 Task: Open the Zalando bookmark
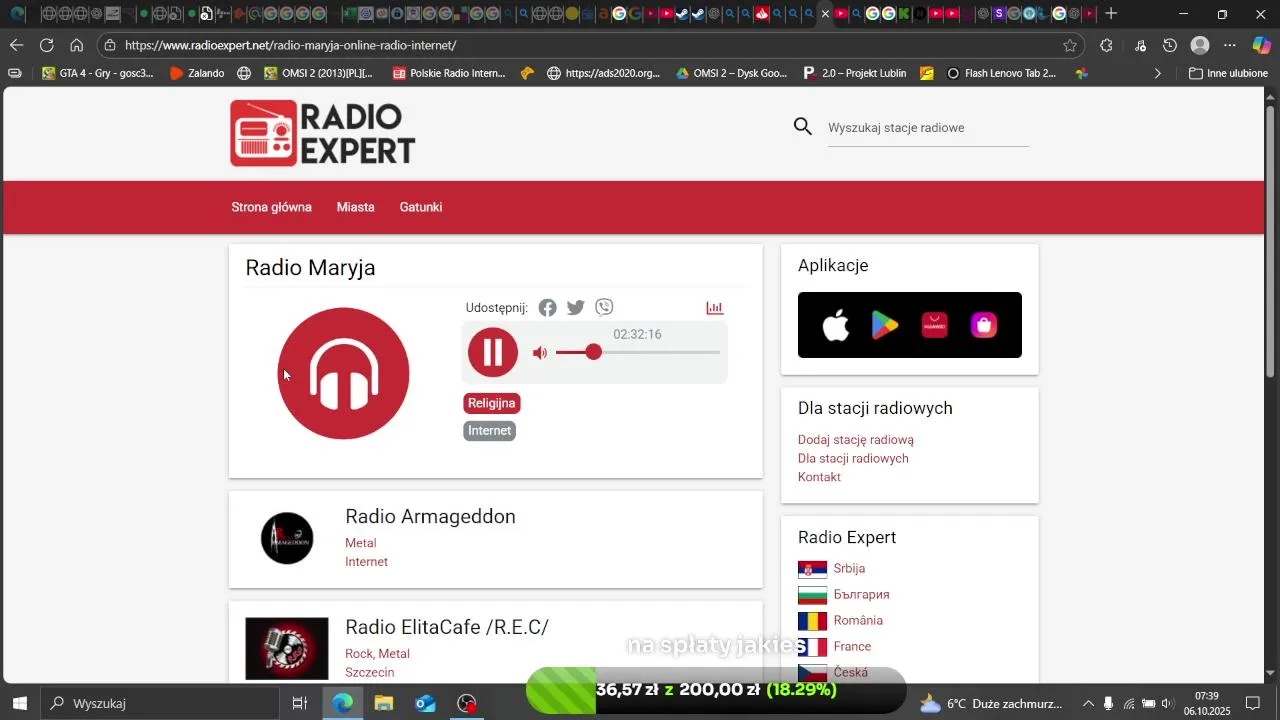click(197, 73)
